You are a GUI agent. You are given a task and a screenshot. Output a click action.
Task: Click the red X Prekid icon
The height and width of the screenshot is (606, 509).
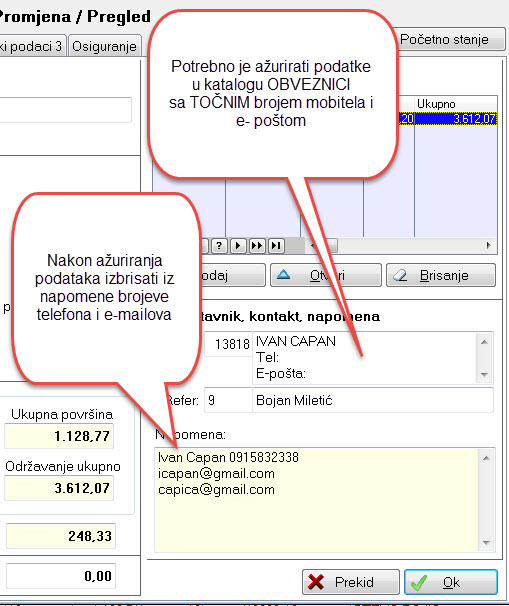point(316,582)
